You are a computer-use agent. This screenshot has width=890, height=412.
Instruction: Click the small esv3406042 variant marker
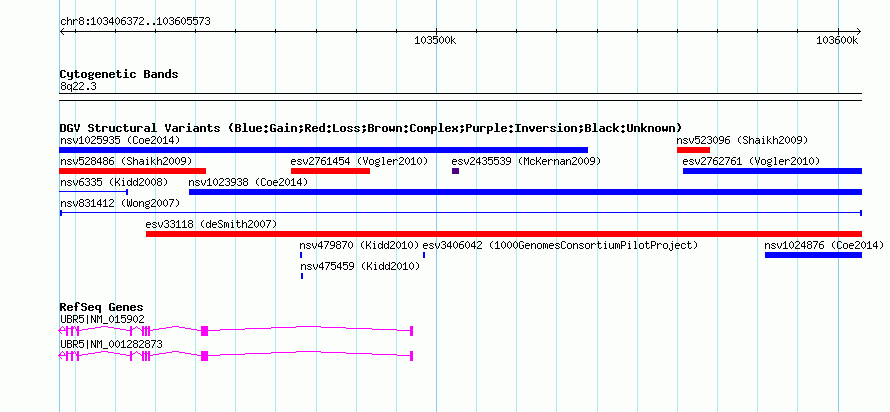click(424, 255)
